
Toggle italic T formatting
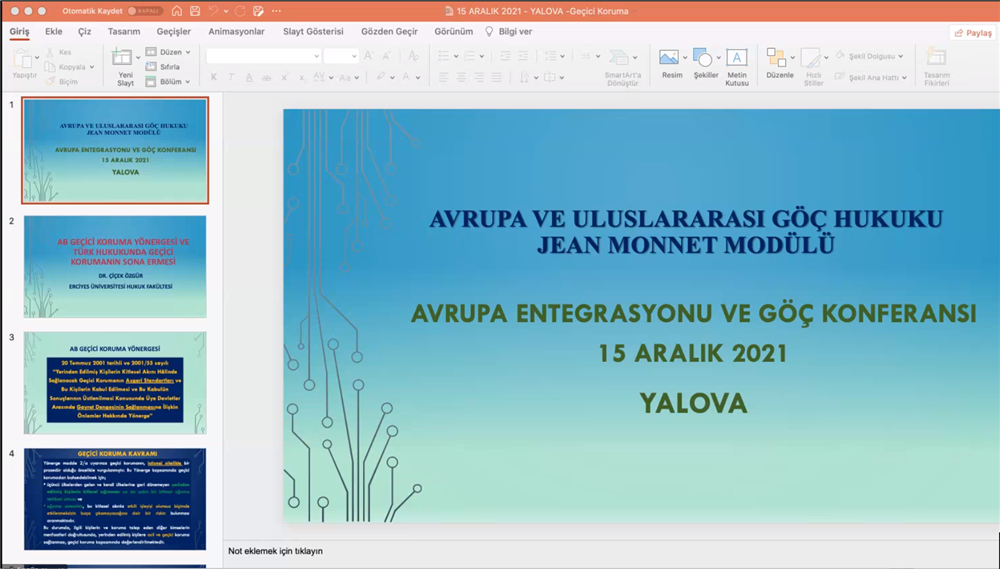231,77
